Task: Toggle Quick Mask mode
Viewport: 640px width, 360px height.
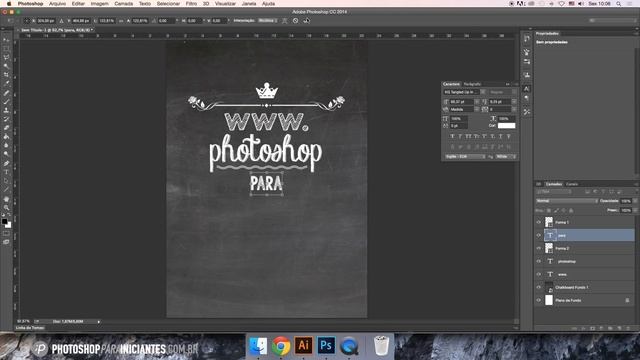Action: pos(6,234)
